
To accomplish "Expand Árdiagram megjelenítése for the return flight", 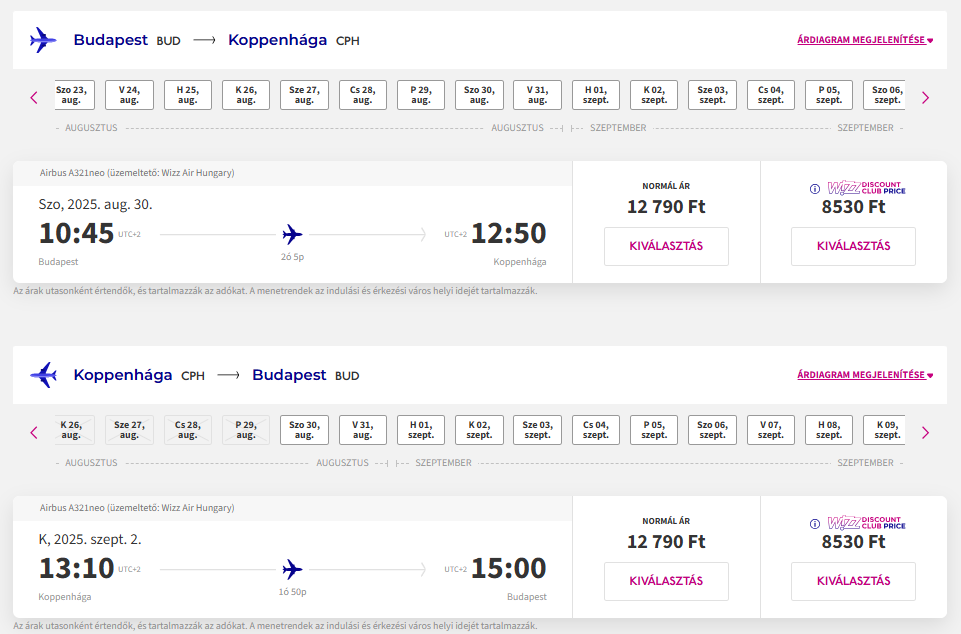I will pyautogui.click(x=865, y=375).
